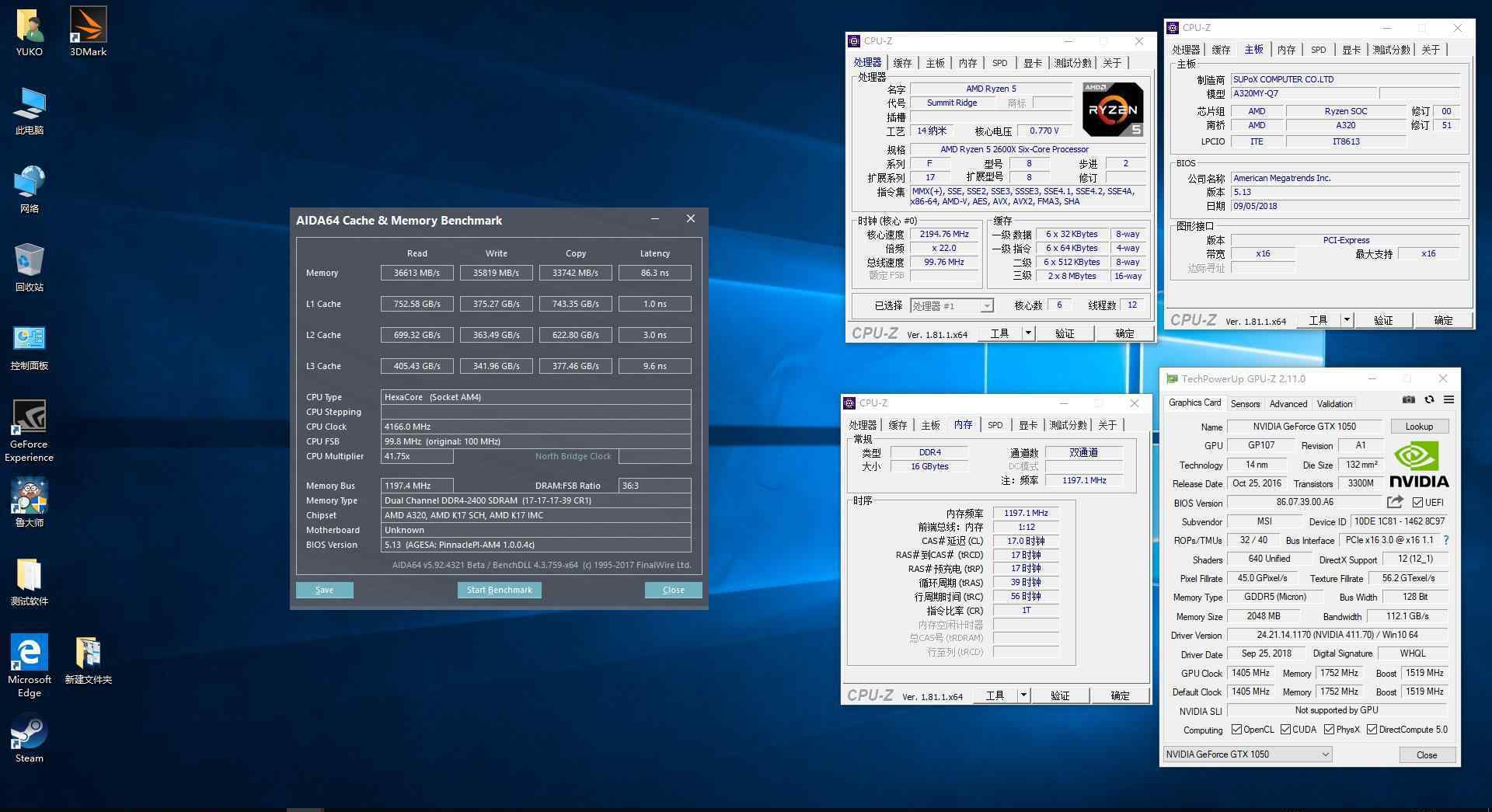
Task: Toggle the OpenCL checkbox in GPU-Z
Action: click(x=1236, y=730)
